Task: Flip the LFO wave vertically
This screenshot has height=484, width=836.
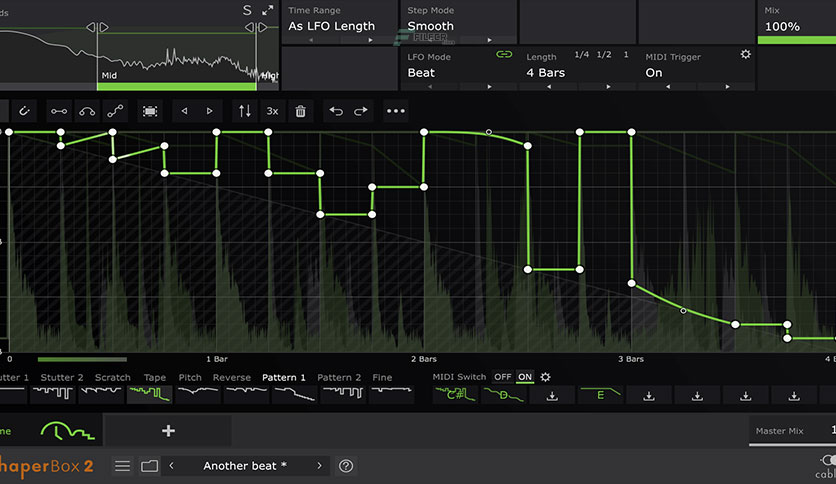Action: (244, 111)
